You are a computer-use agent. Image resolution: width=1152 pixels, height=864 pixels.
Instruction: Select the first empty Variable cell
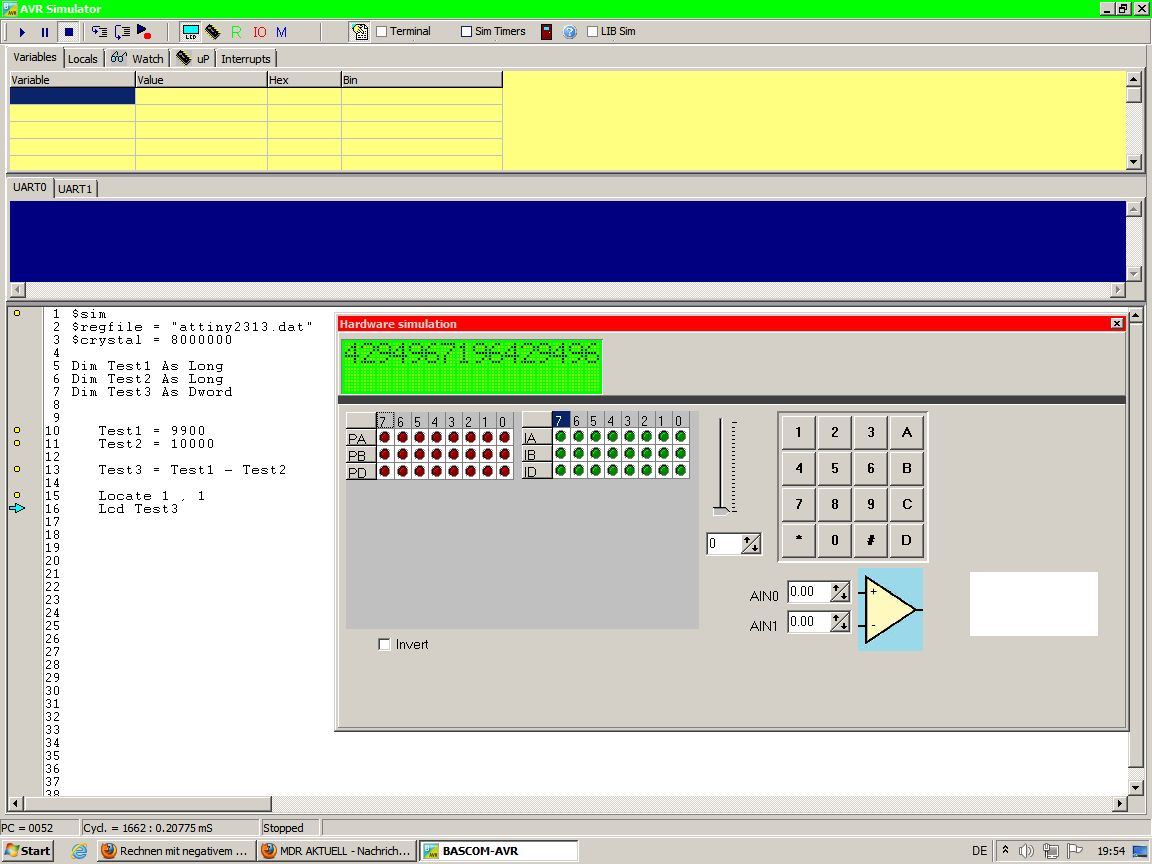pos(72,96)
